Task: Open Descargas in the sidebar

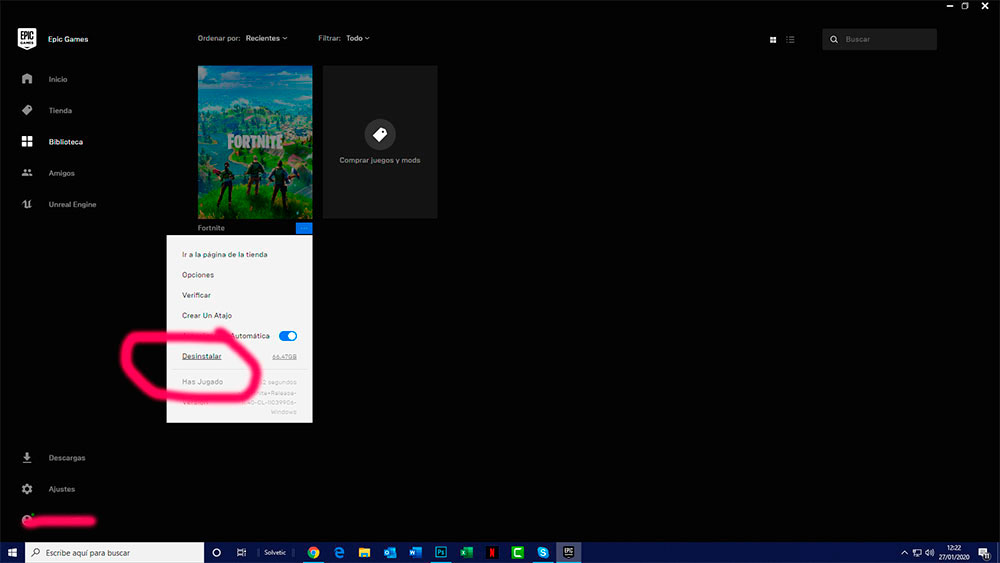Action: [66, 457]
